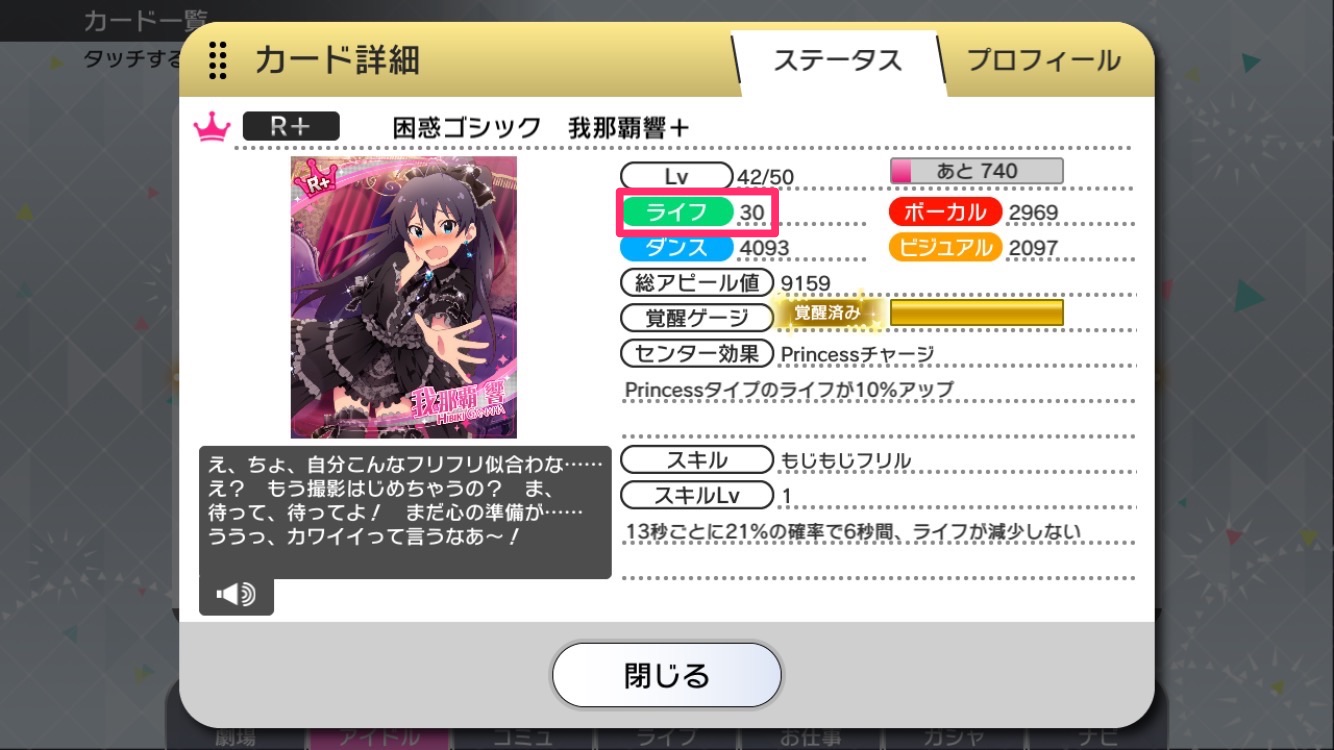Viewport: 1334px width, 750px height.
Task: Tap the センター効果 label
Action: 697,353
